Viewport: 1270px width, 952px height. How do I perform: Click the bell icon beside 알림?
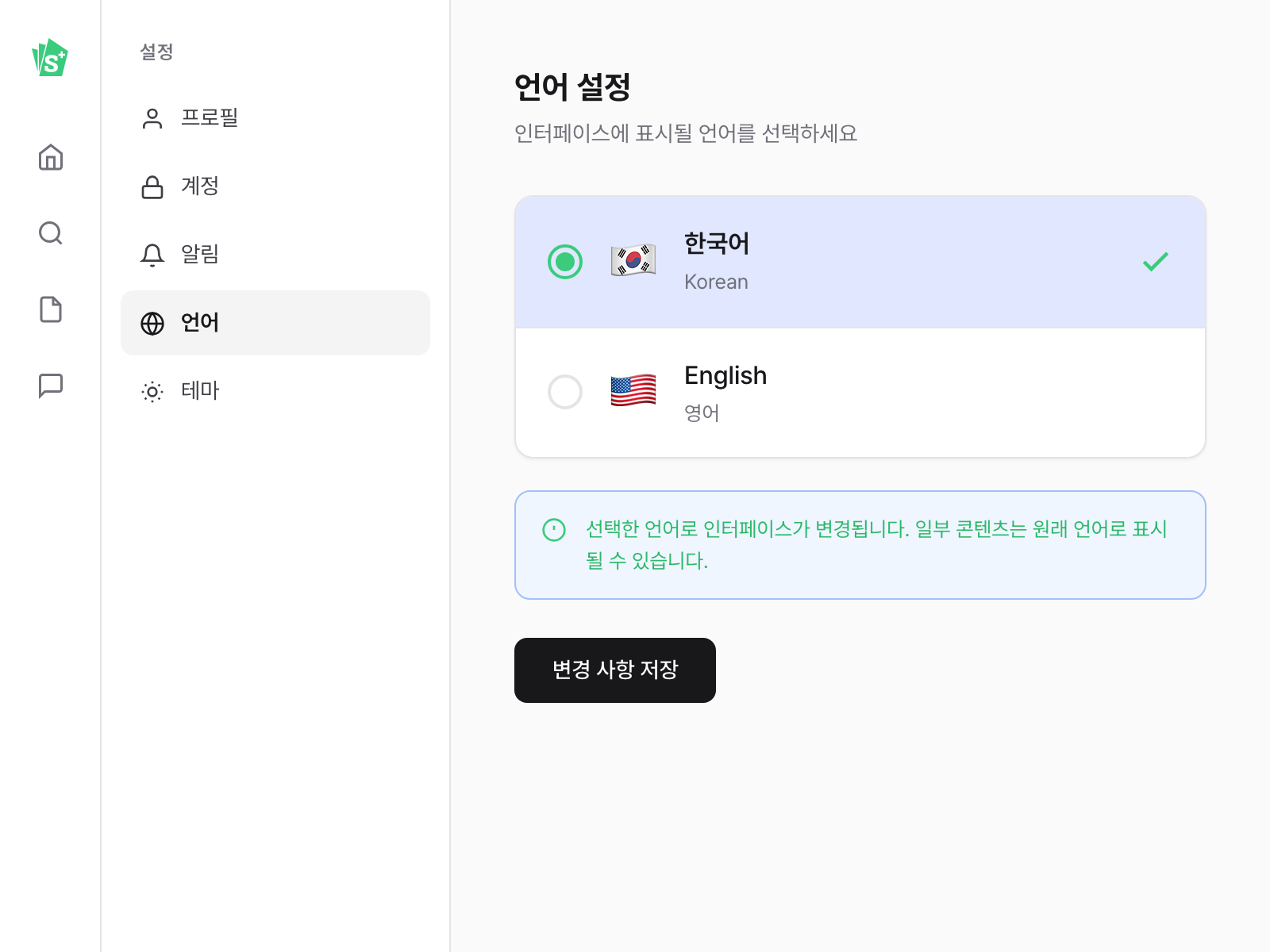152,255
